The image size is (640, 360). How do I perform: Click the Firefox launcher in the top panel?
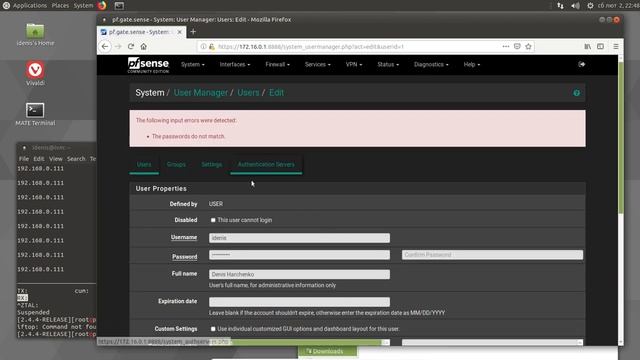[102, 5]
